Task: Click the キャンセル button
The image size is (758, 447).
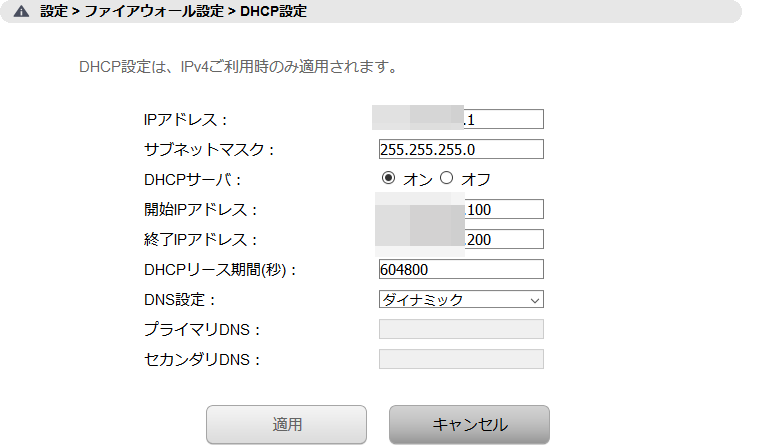Action: (x=469, y=424)
